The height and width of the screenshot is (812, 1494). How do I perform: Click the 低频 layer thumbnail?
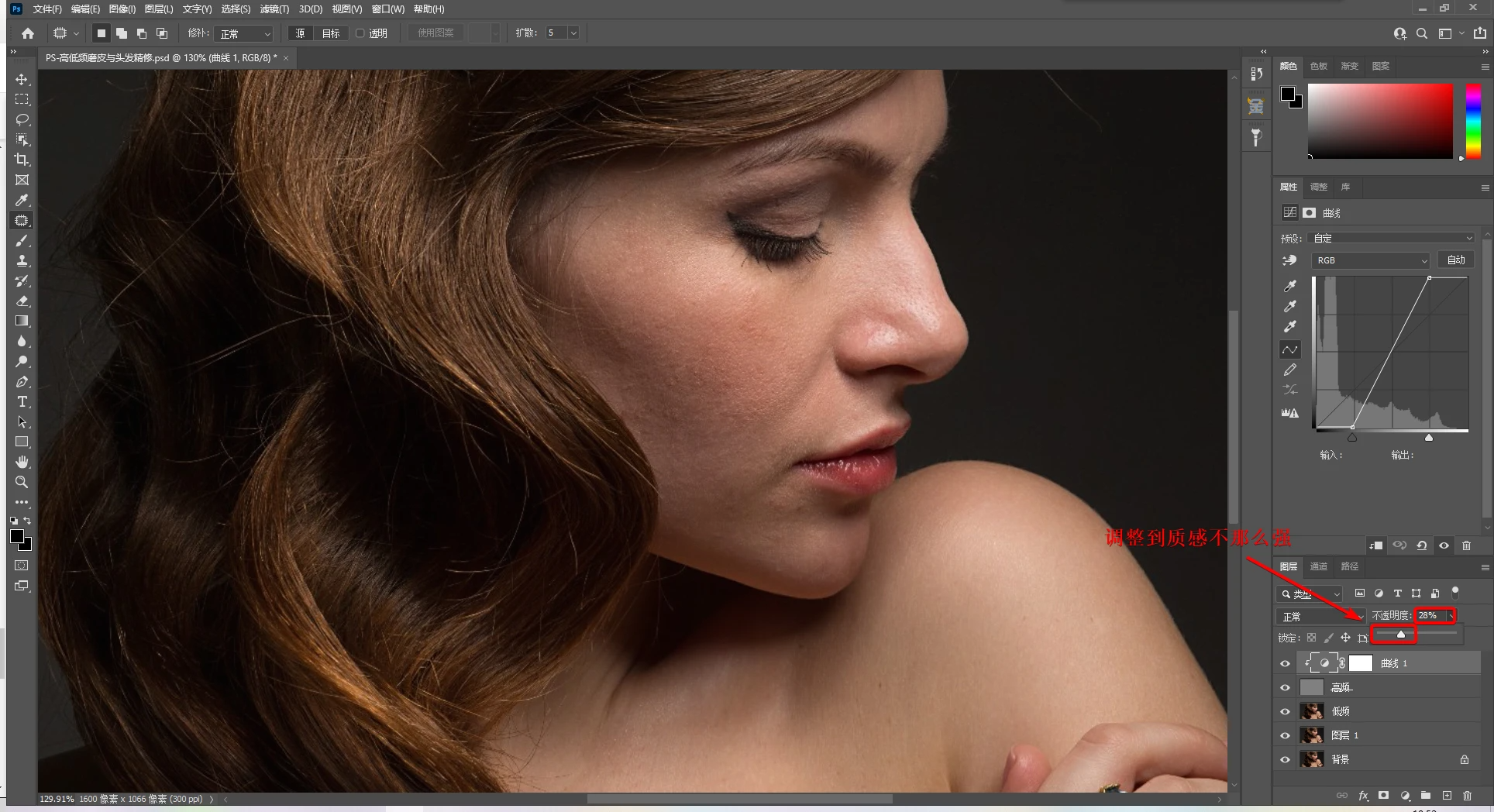(x=1311, y=711)
